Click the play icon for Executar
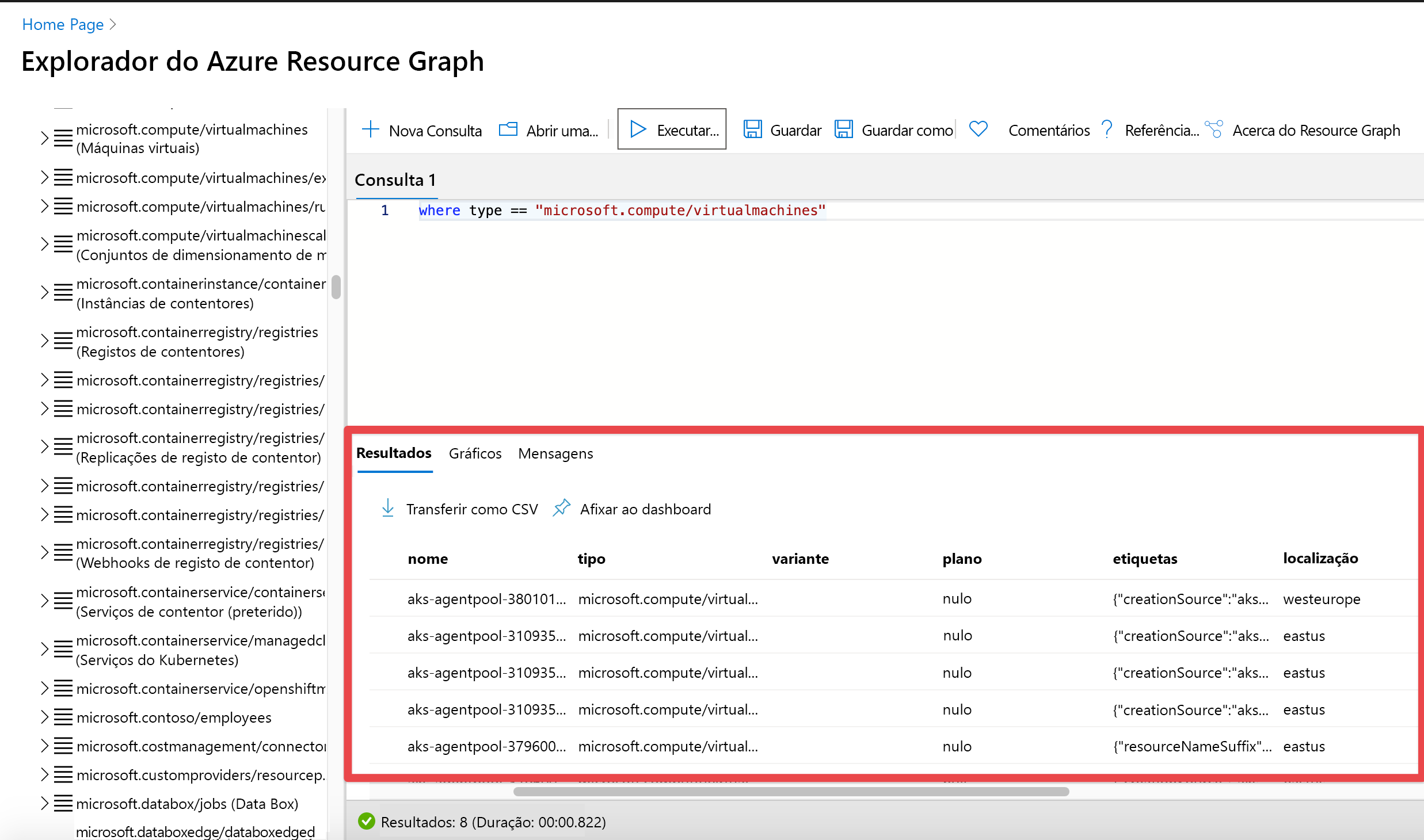The image size is (1424, 840). (x=638, y=129)
